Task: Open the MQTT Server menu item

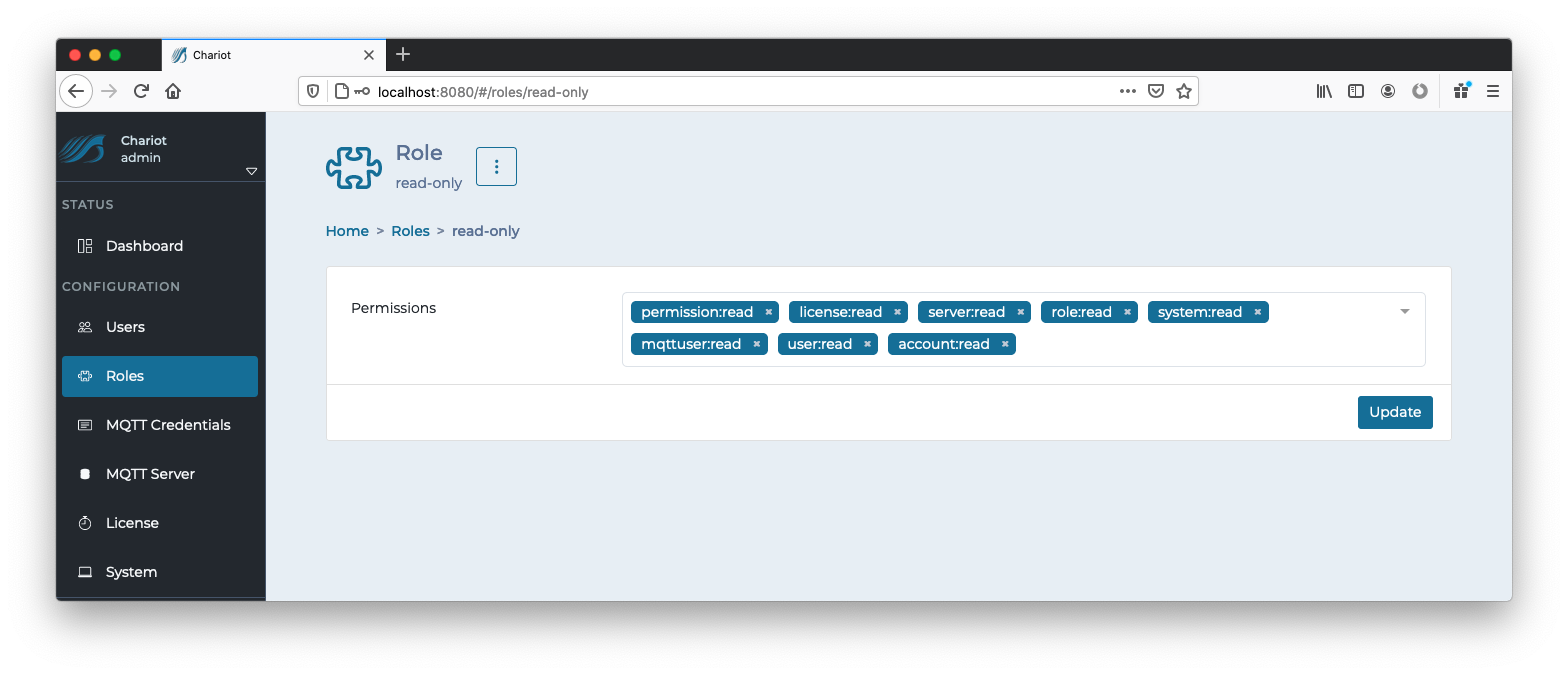Action: point(160,474)
